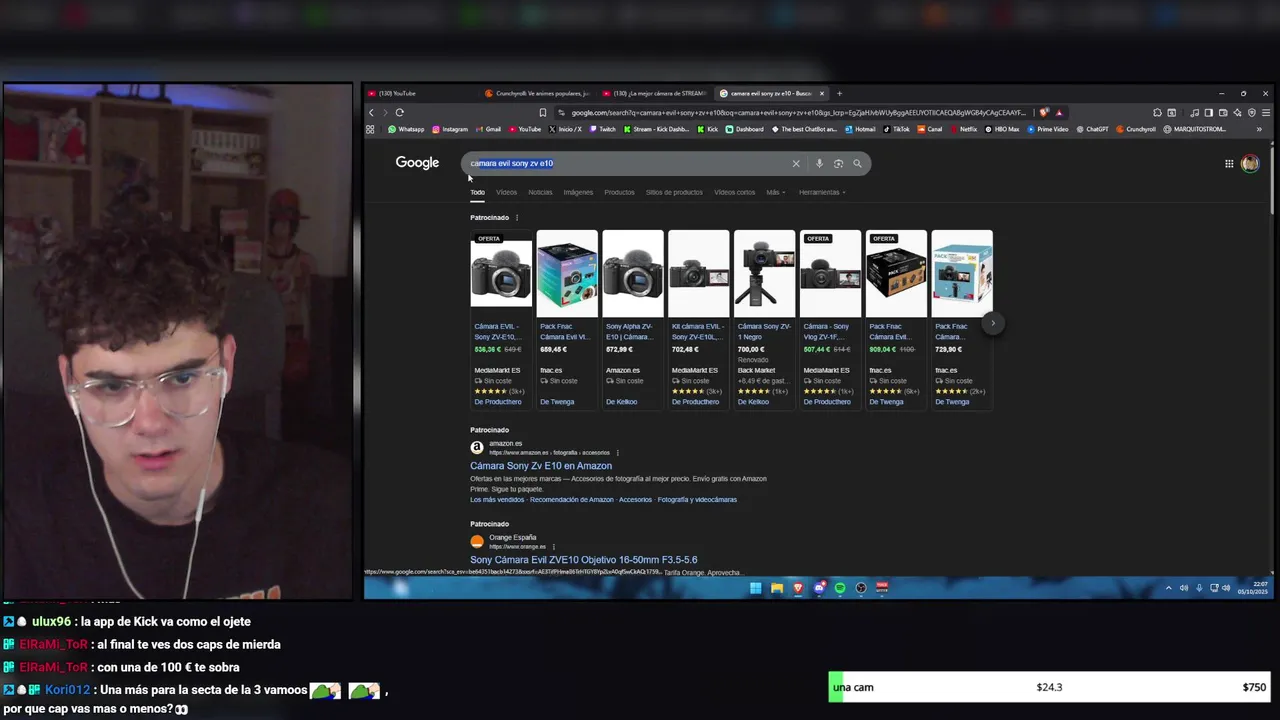Switch to La mejor cámara de STREAM tab
1280x720 pixels.
[656, 93]
